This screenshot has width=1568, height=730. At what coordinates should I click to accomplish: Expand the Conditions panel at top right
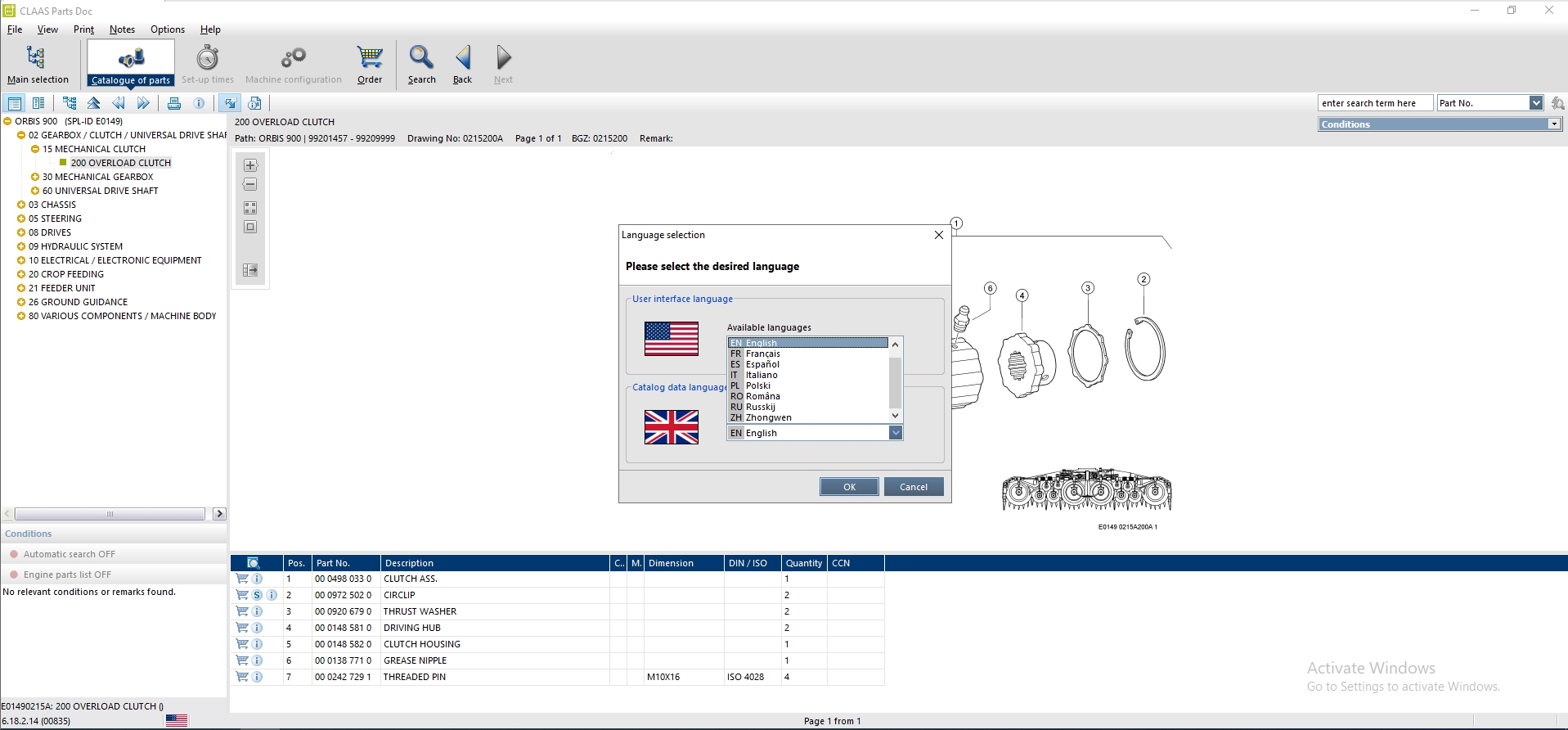tap(1553, 124)
